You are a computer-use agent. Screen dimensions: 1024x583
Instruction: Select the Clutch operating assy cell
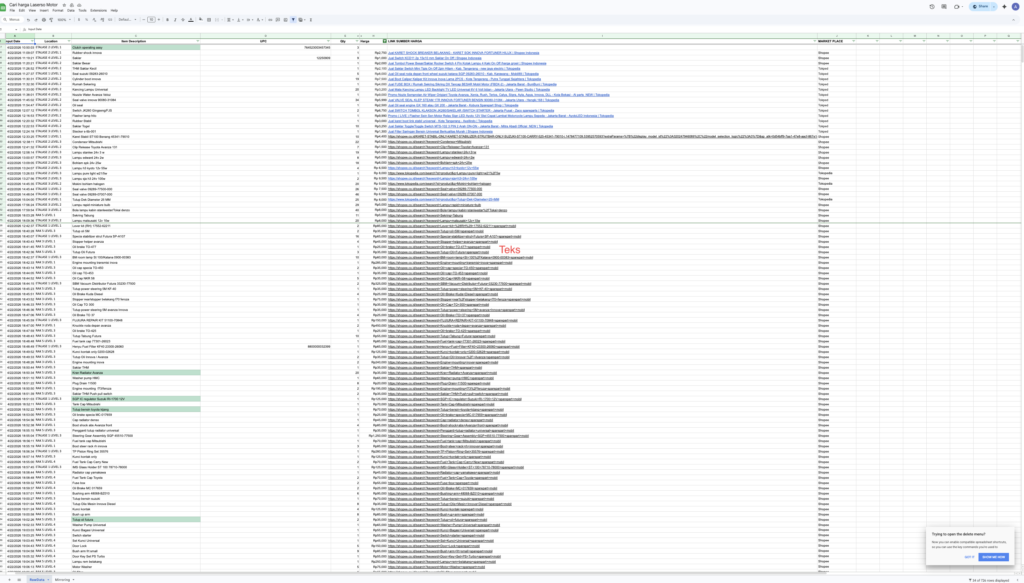click(x=136, y=48)
